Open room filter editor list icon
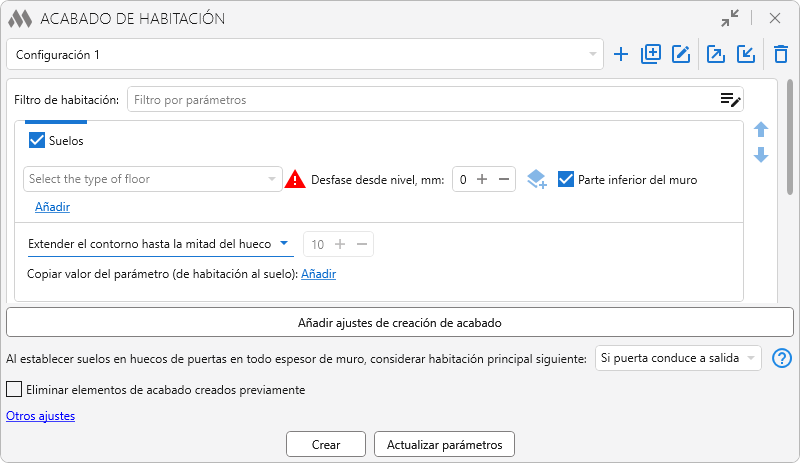The height and width of the screenshot is (463, 800). click(x=730, y=99)
